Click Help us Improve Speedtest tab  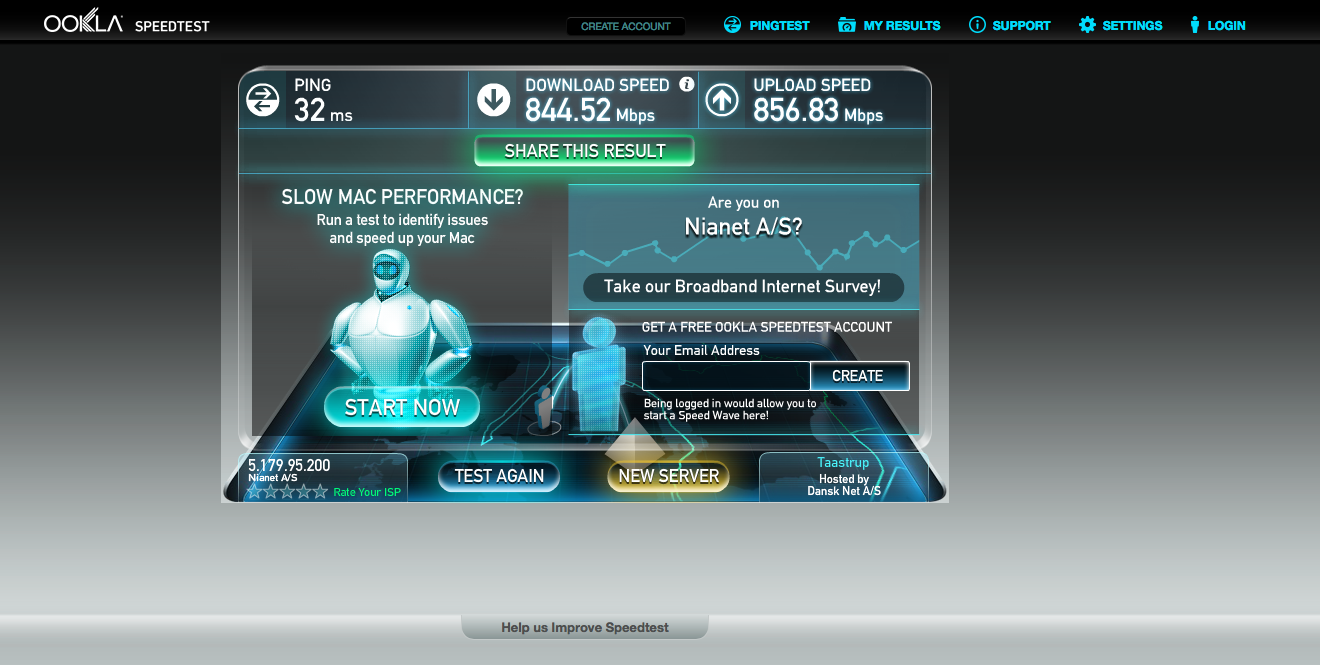(x=585, y=627)
